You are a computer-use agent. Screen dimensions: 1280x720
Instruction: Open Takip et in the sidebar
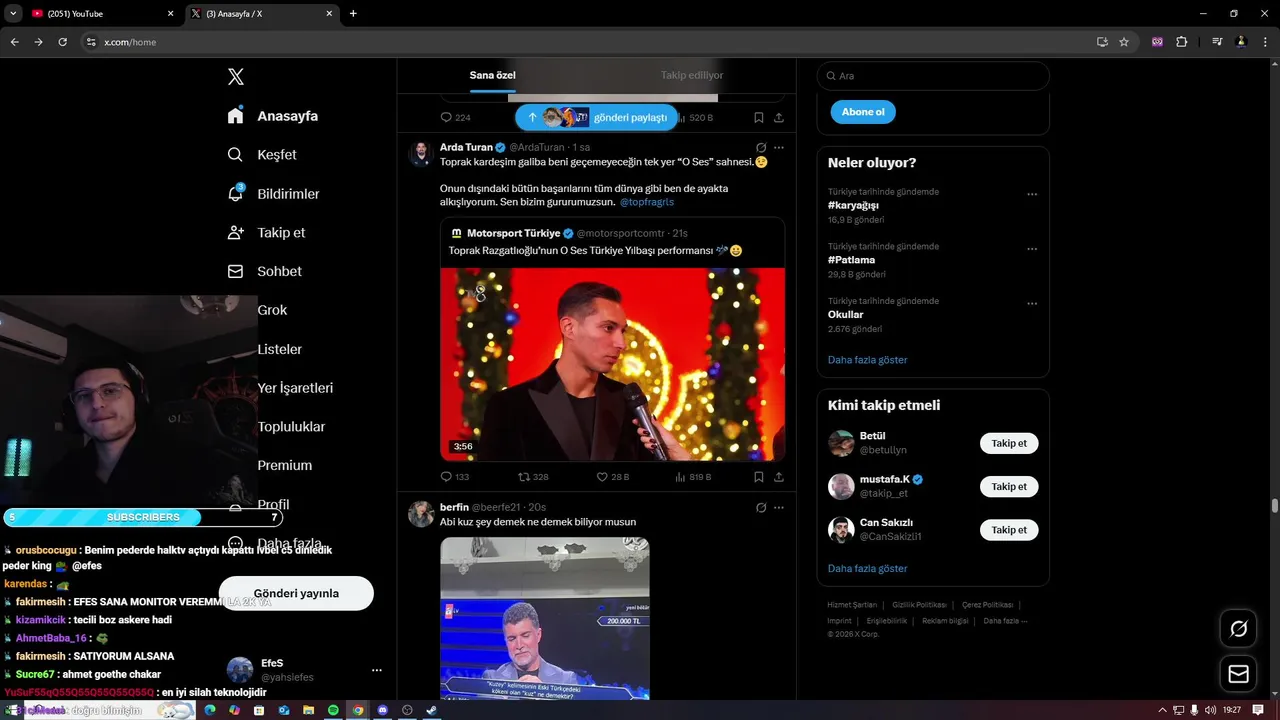pos(266,233)
